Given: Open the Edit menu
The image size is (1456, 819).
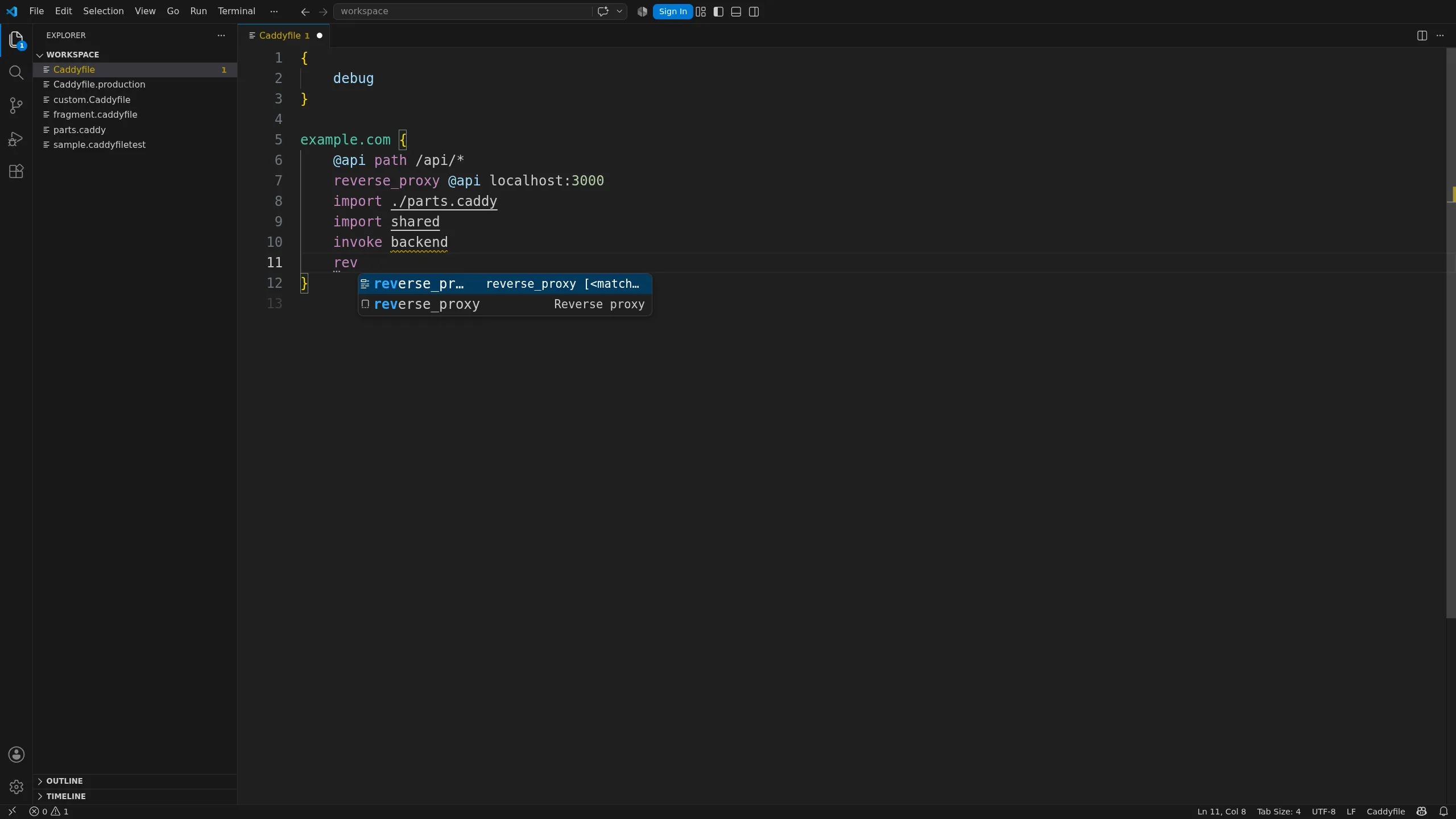Looking at the screenshot, I should tap(63, 11).
